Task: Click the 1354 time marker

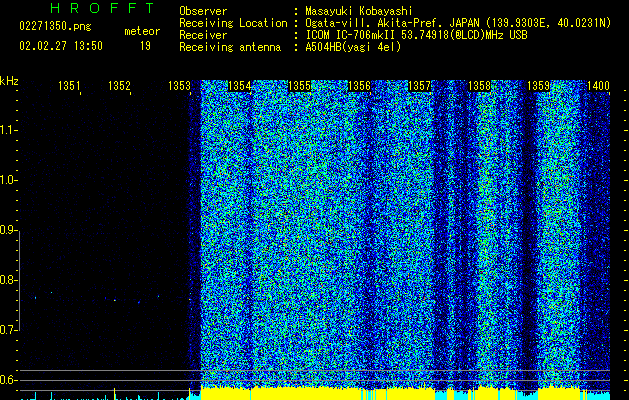Action: pyautogui.click(x=239, y=86)
